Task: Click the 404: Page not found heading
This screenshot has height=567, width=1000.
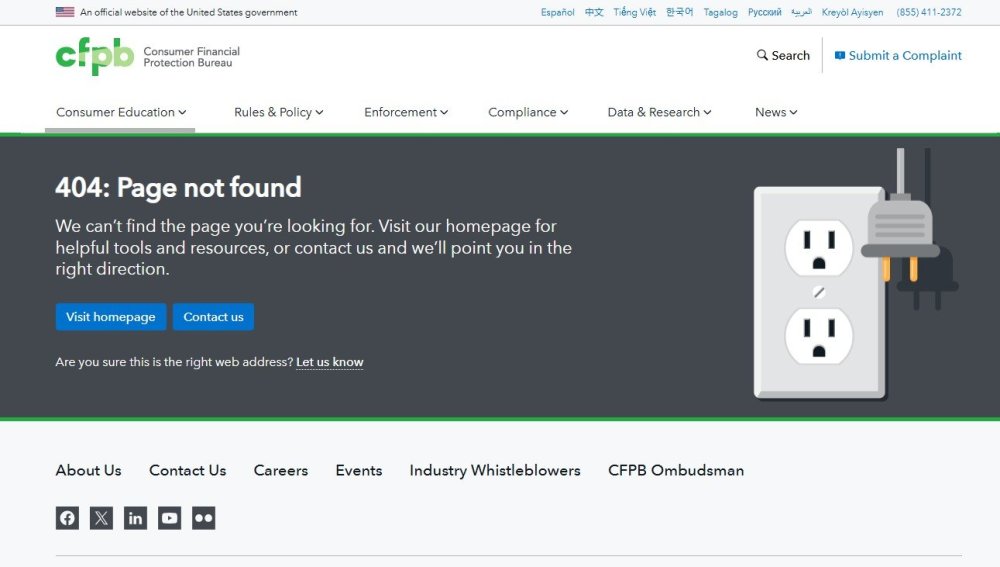Action: [x=178, y=188]
